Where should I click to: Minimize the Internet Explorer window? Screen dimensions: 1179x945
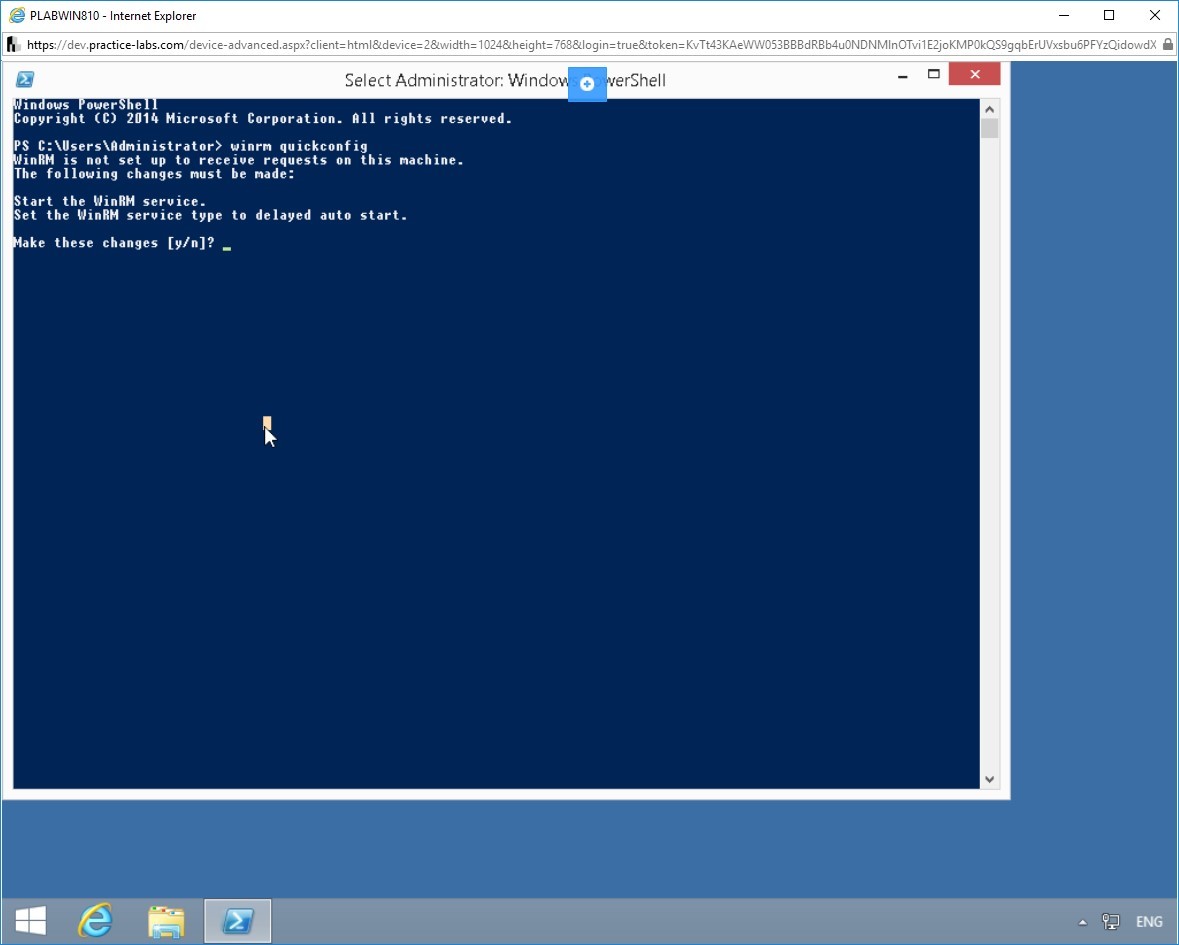point(1063,15)
